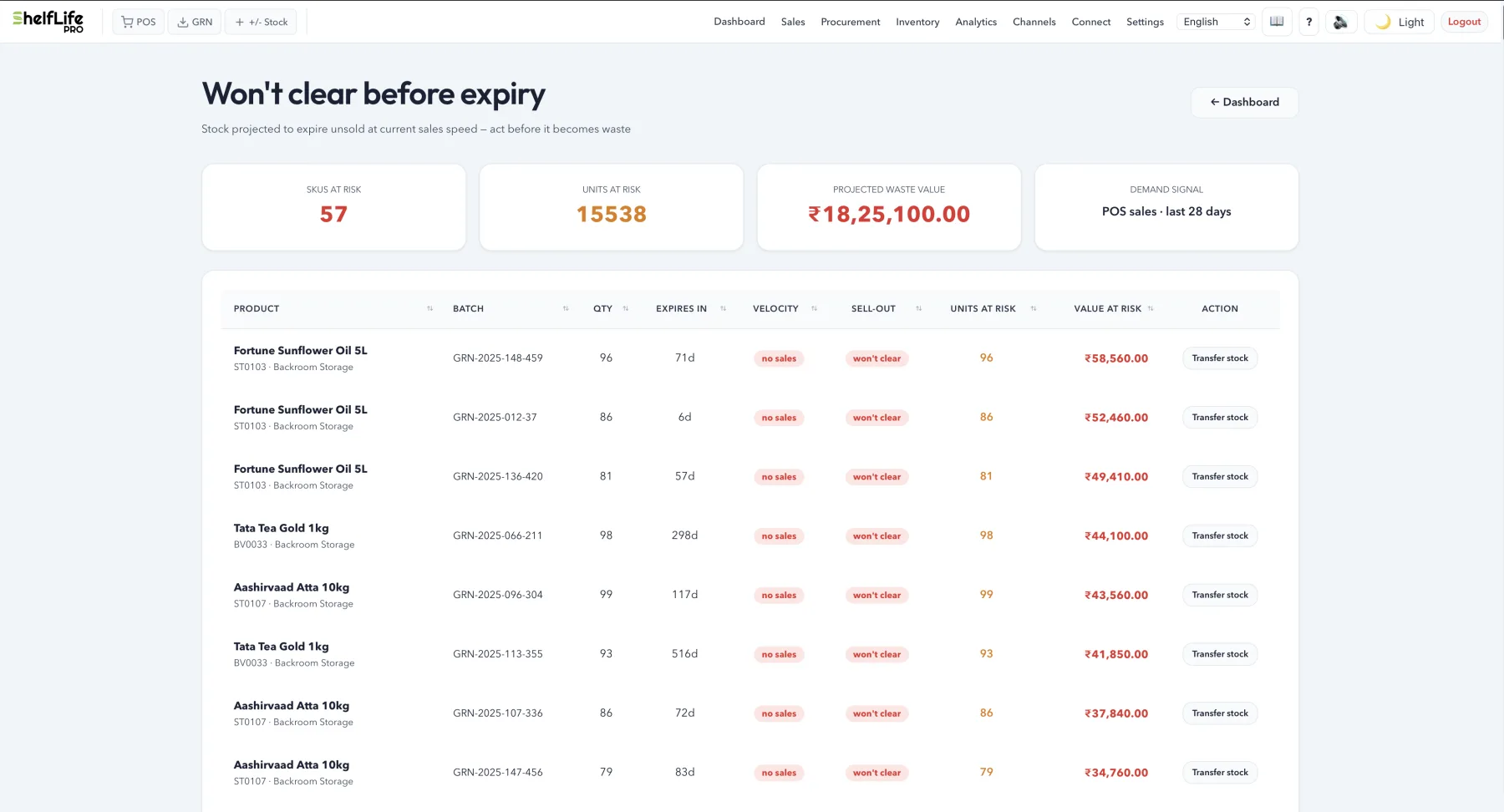Transfer stock for batch GRN-2025-107-336

click(1220, 713)
